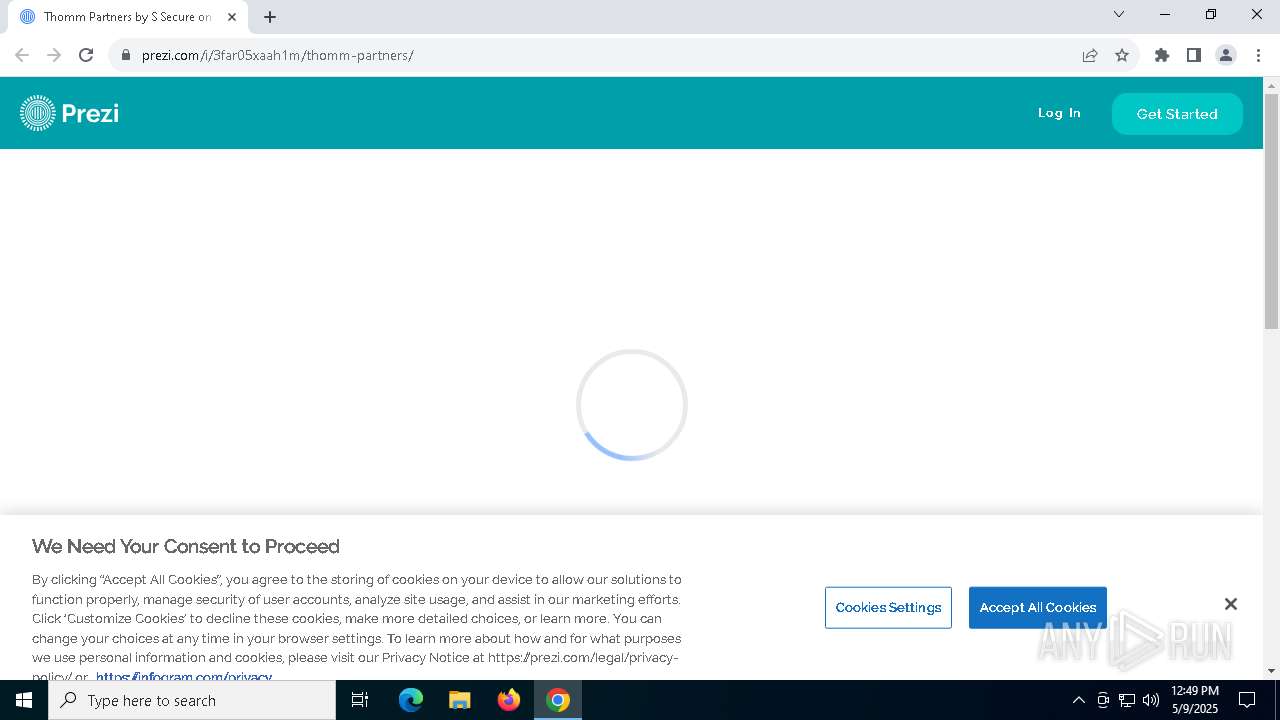The image size is (1280, 720).
Task: Accept All Cookies
Action: 1038,607
